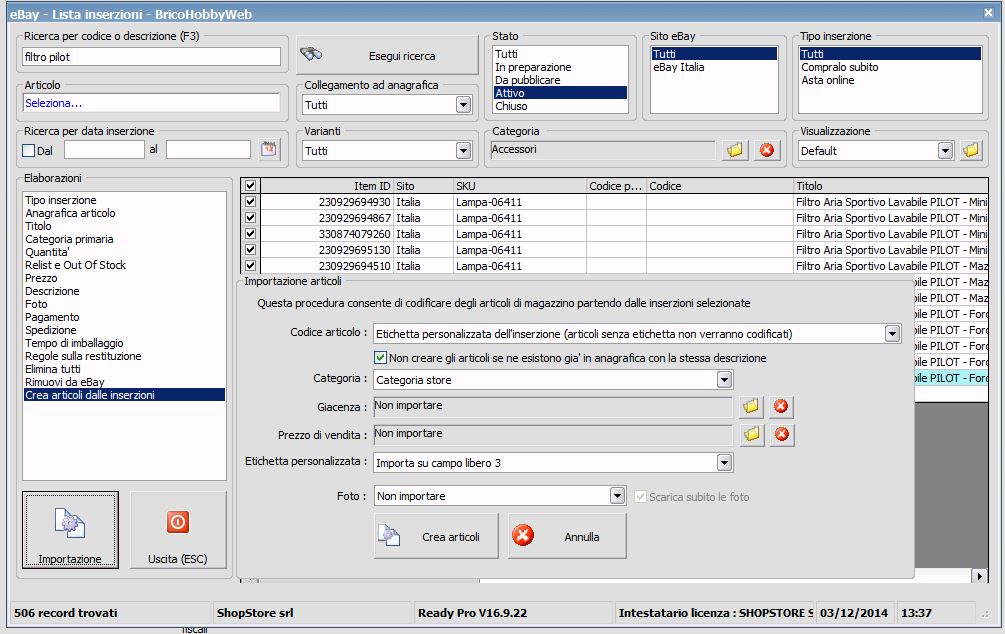The image size is (1005, 634).
Task: Uncheck 'Non creare gli articoli' checkbox
Action: point(380,358)
